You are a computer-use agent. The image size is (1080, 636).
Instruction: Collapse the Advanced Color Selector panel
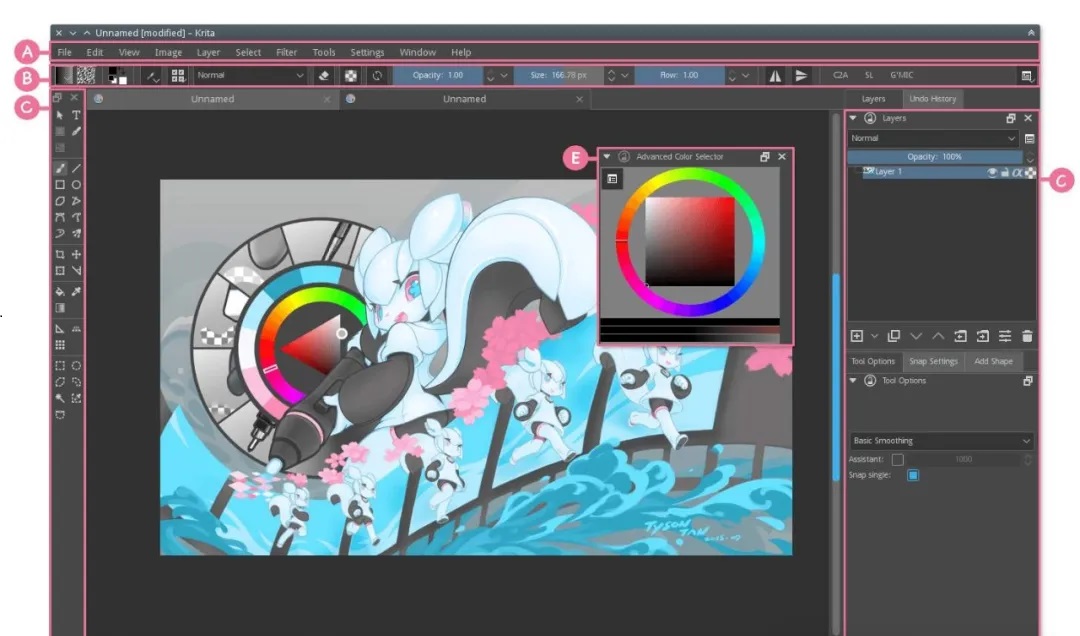(x=607, y=157)
